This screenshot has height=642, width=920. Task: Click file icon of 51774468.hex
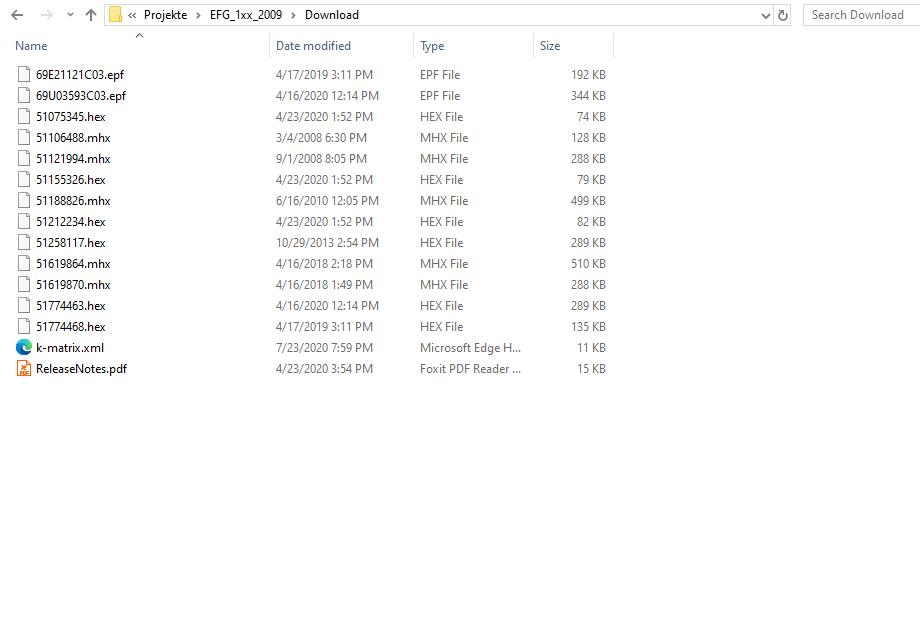click(23, 326)
